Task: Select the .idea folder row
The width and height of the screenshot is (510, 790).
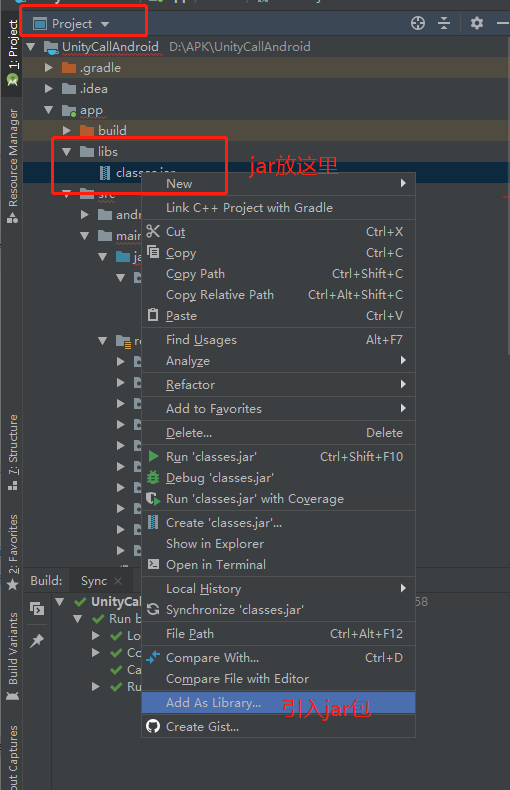Action: click(266, 89)
